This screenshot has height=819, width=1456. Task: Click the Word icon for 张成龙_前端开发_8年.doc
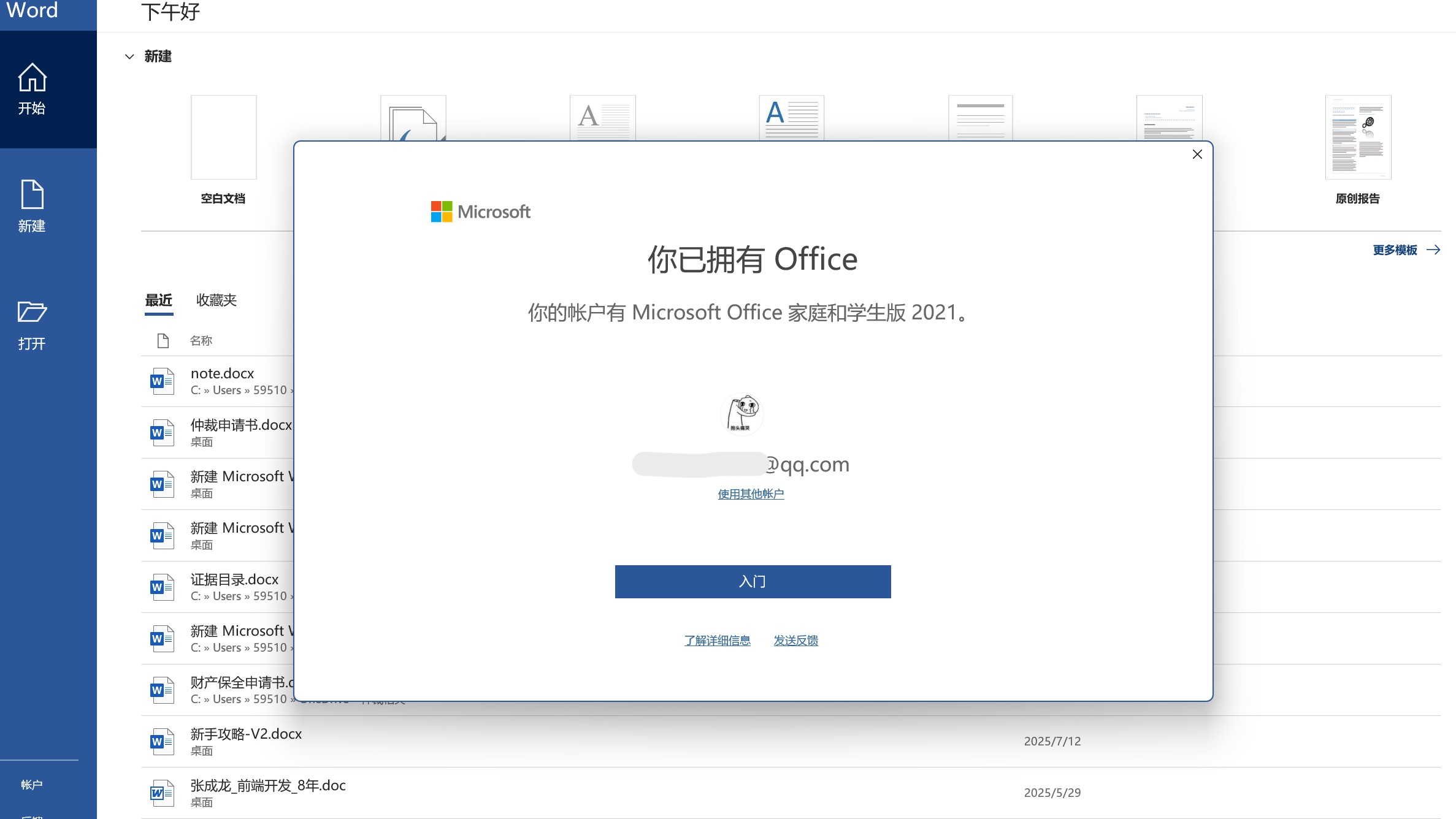click(x=163, y=793)
